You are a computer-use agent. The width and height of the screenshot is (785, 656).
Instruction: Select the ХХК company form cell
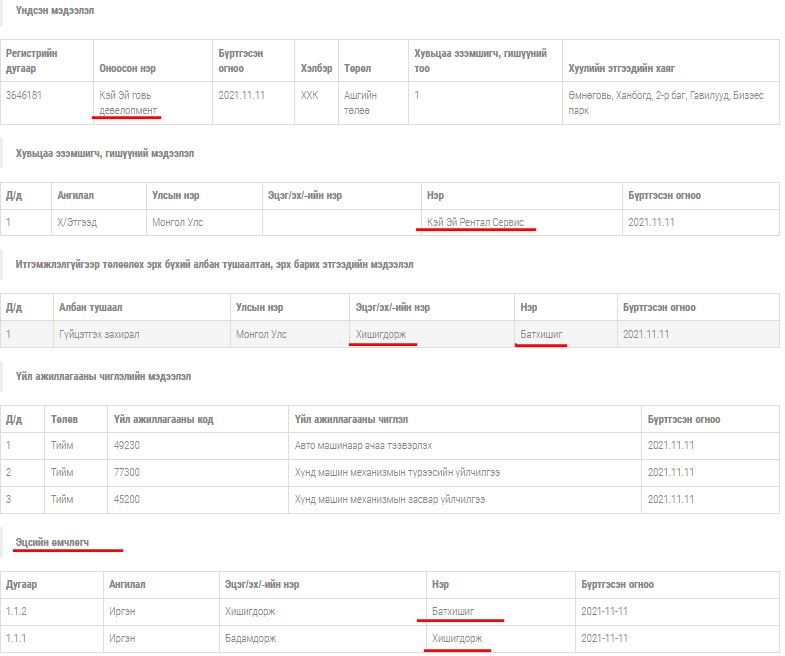[309, 95]
